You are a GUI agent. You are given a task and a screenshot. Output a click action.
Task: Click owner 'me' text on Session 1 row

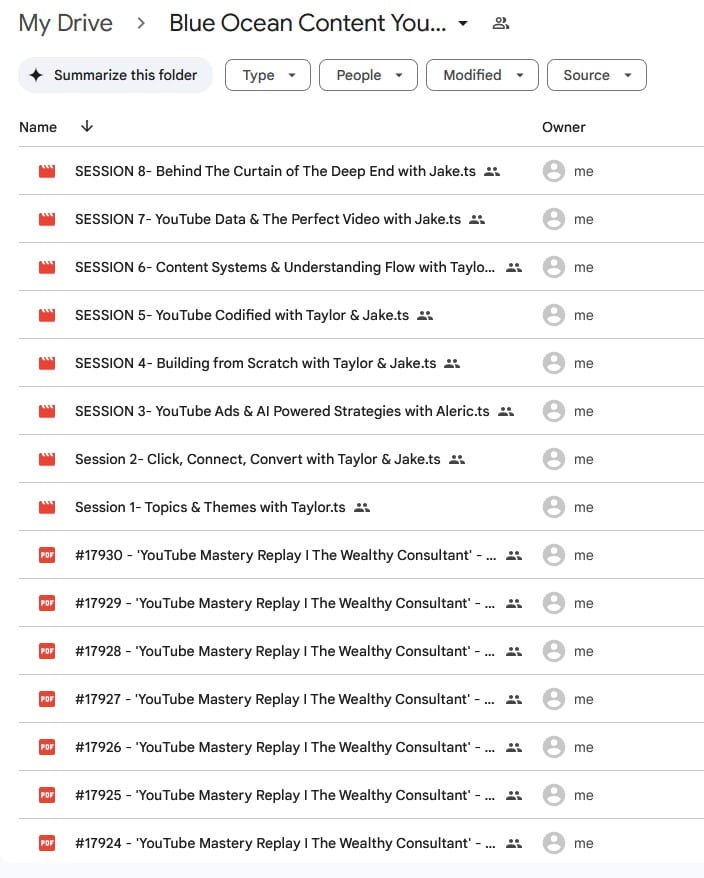point(584,507)
